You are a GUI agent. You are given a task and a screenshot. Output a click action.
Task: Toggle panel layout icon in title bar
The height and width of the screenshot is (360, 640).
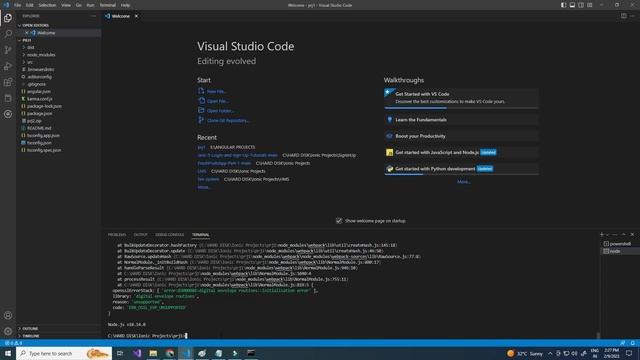click(x=572, y=5)
